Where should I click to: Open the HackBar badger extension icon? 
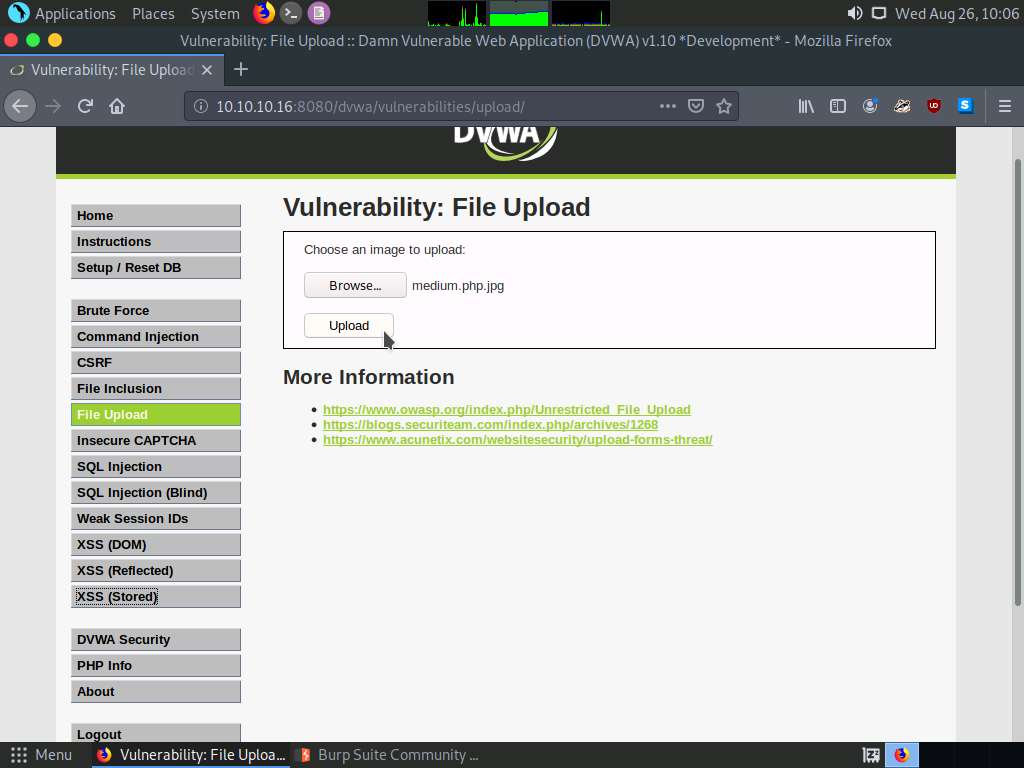pos(901,105)
